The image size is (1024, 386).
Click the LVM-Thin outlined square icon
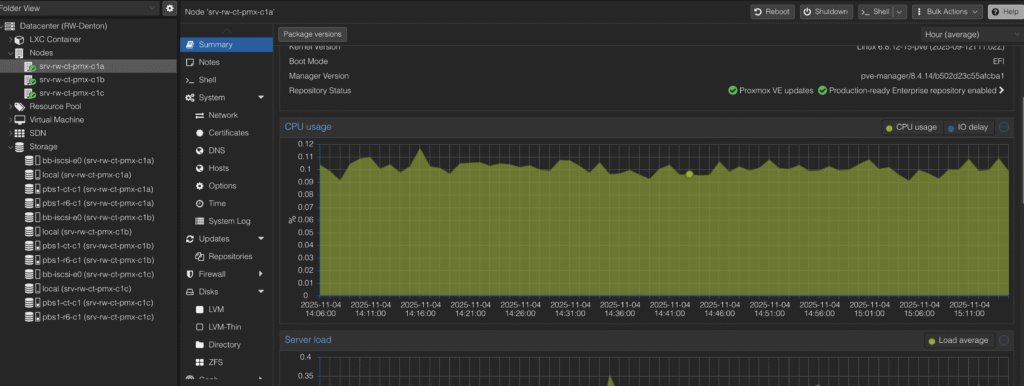pos(200,327)
